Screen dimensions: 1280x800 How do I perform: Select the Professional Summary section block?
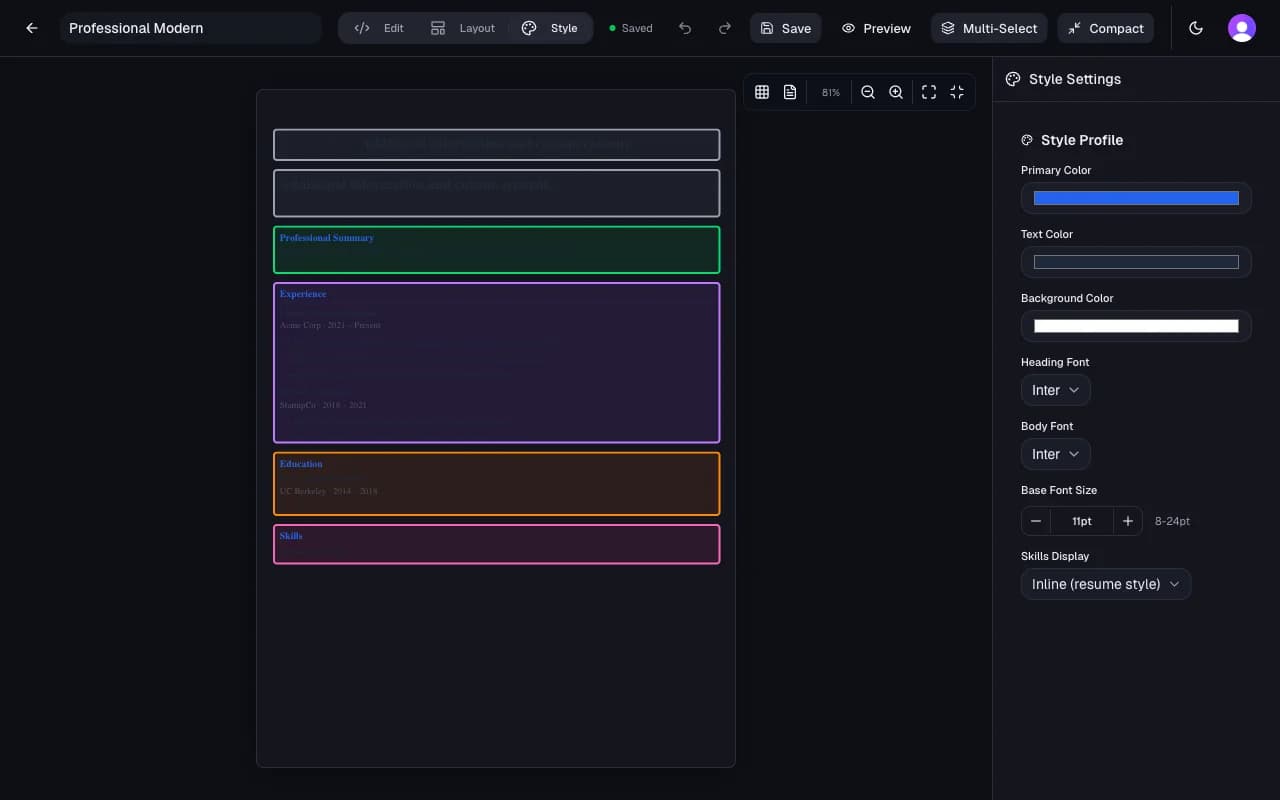tap(496, 250)
